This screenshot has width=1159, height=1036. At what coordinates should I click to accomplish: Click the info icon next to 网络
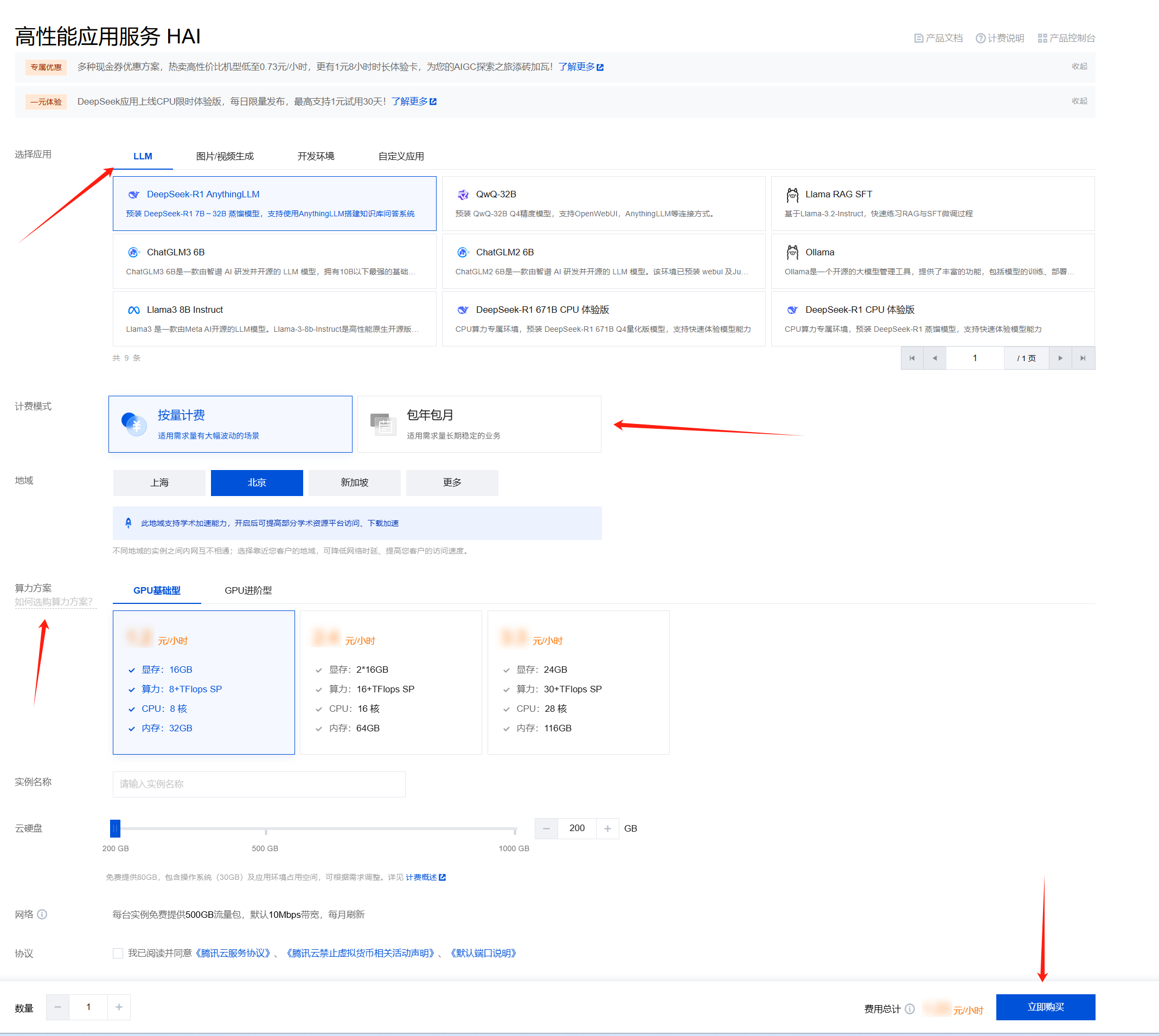pos(42,914)
